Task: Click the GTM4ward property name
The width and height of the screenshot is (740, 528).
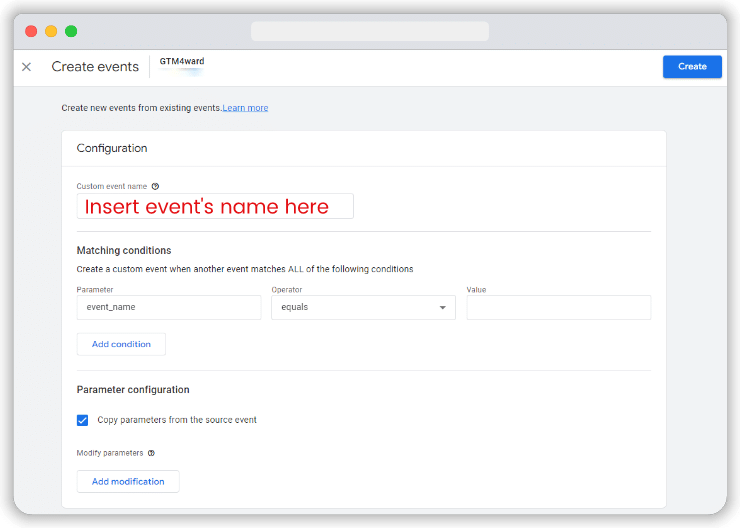Action: [x=182, y=61]
